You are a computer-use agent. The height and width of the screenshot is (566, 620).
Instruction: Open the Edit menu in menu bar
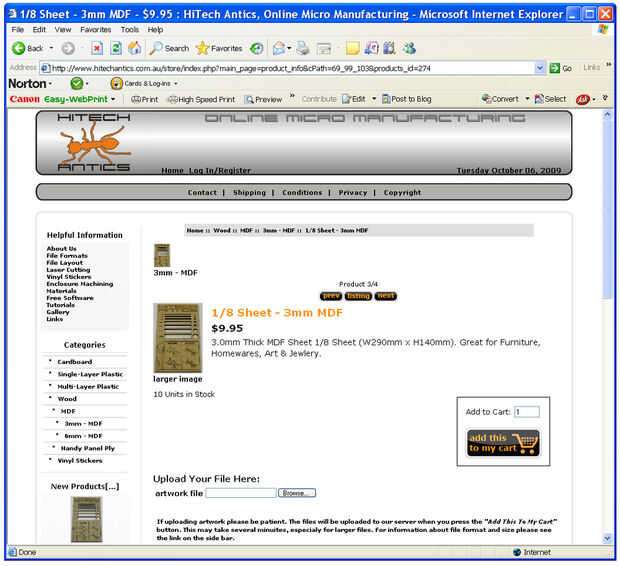(x=39, y=30)
